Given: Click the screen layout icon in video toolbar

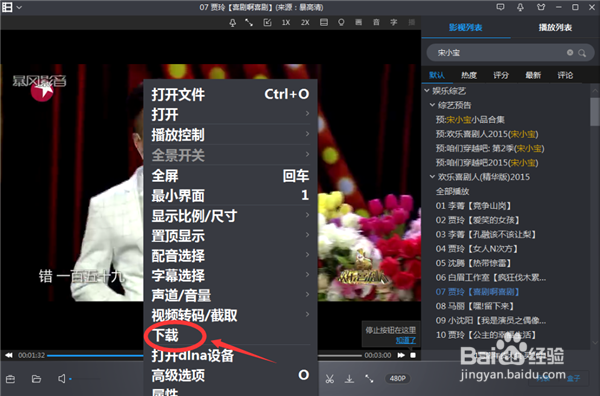Looking at the screenshot, I should pos(324,23).
